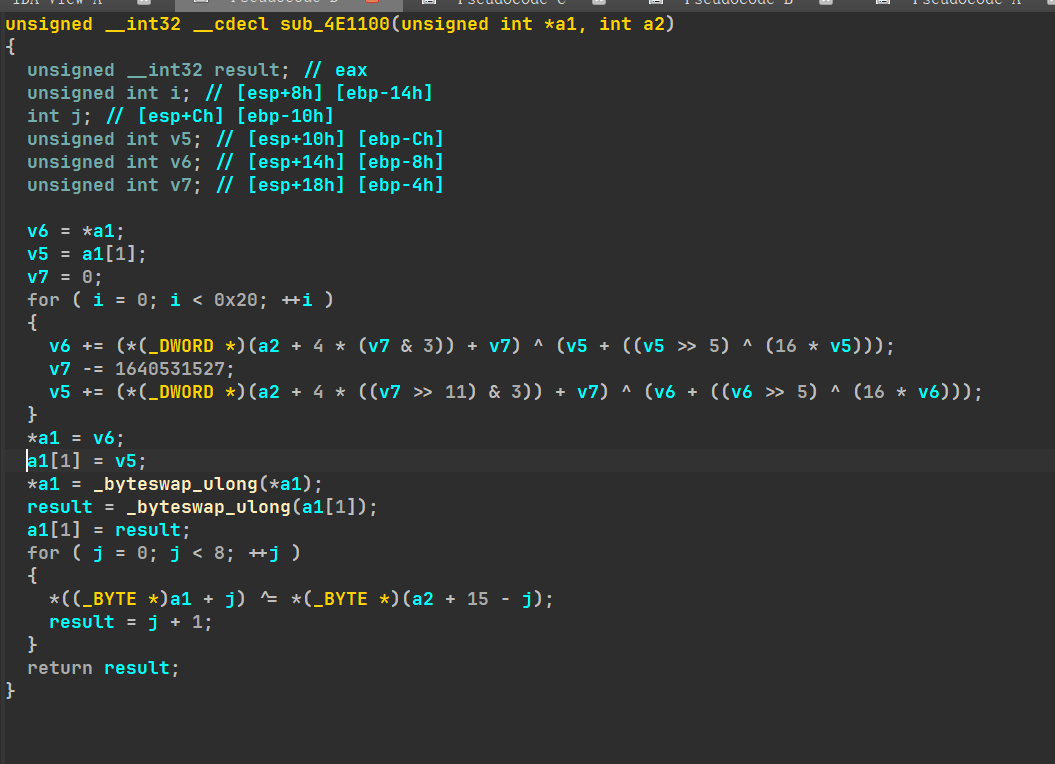
Task: Click the 0x20 loop limit value
Action: click(x=236, y=300)
